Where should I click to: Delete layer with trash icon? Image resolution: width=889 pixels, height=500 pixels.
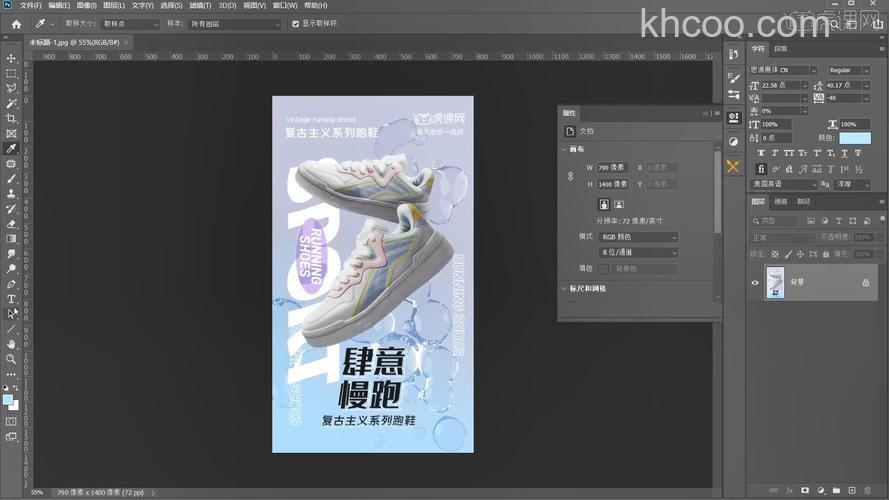[867, 490]
